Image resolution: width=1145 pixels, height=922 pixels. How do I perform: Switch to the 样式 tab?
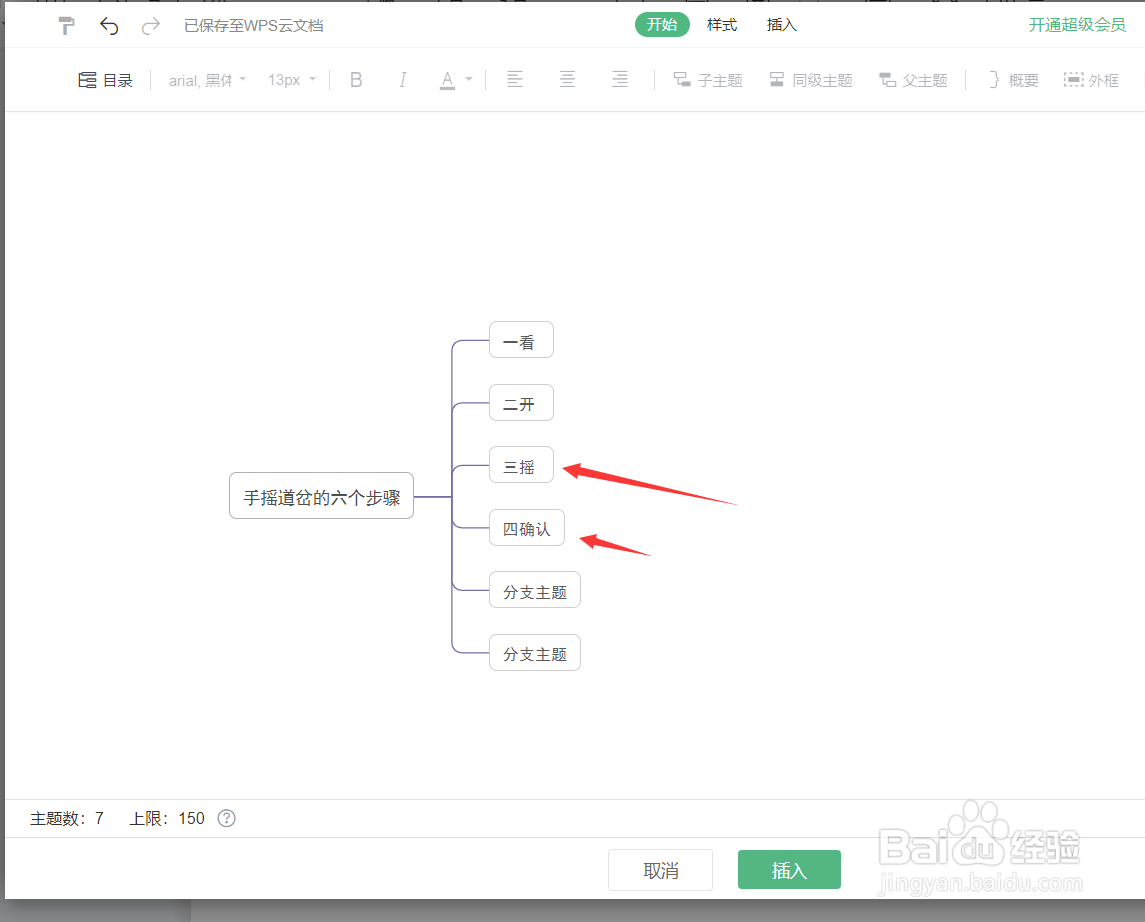(722, 24)
